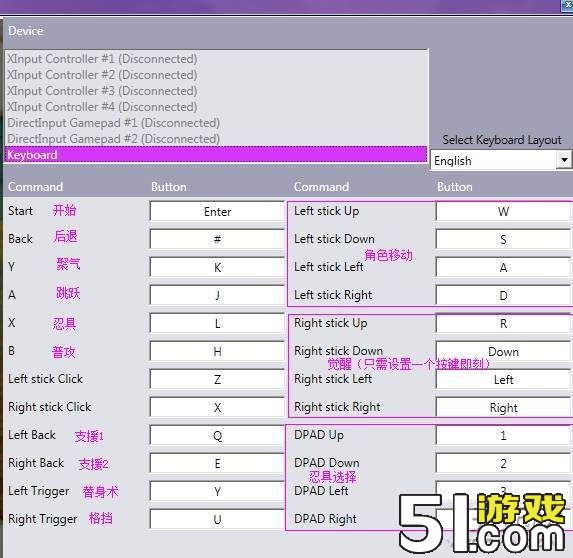Image resolution: width=573 pixels, height=558 pixels.
Task: Click DPAD Down field showing 2
Action: pyautogui.click(x=503, y=464)
